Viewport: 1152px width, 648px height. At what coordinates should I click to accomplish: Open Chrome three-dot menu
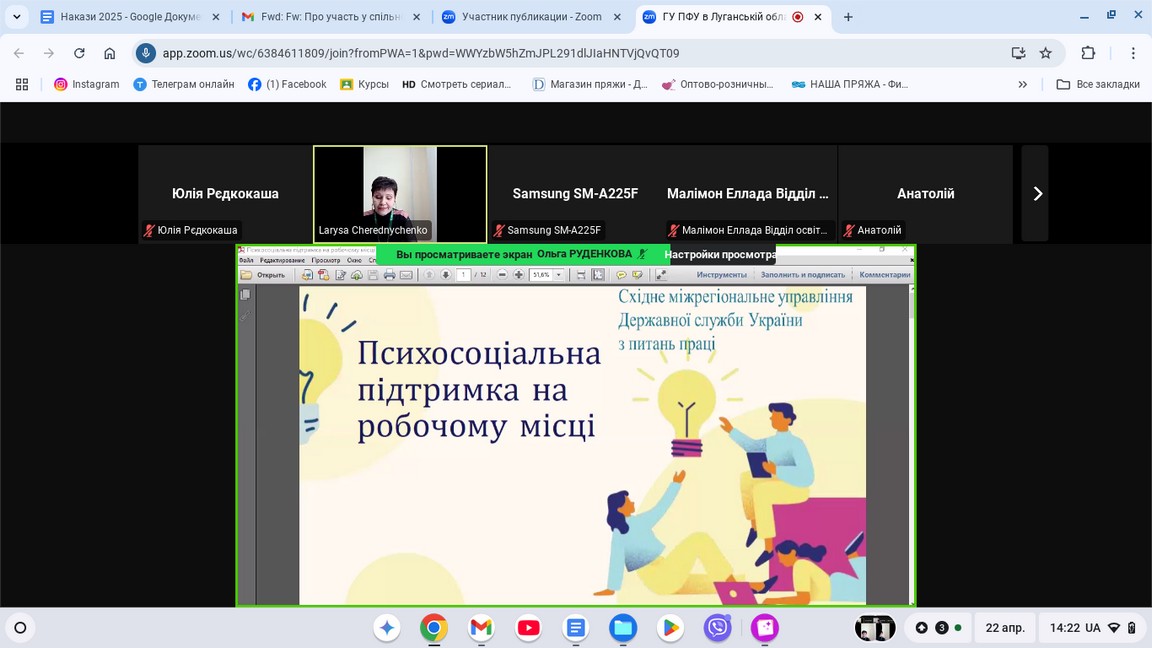(1134, 53)
